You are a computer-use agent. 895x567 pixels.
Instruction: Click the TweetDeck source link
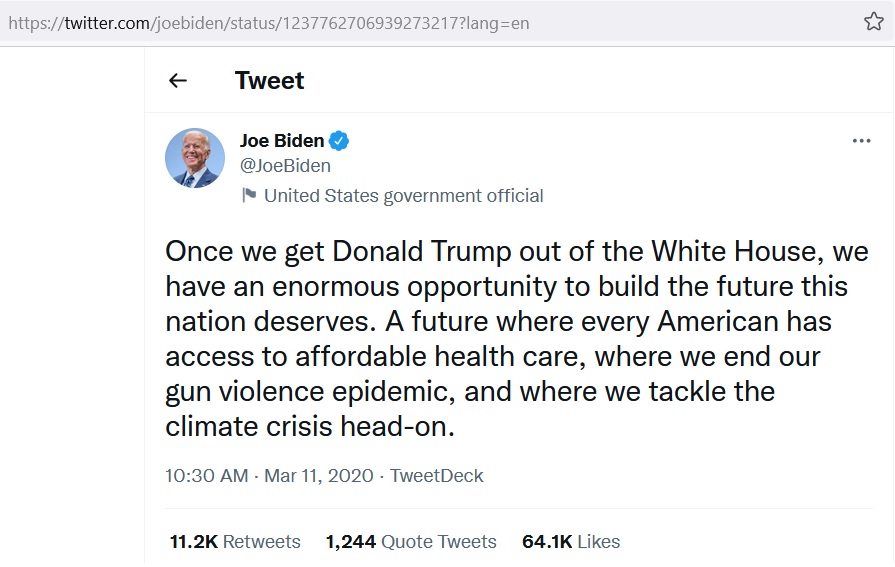[x=436, y=476]
